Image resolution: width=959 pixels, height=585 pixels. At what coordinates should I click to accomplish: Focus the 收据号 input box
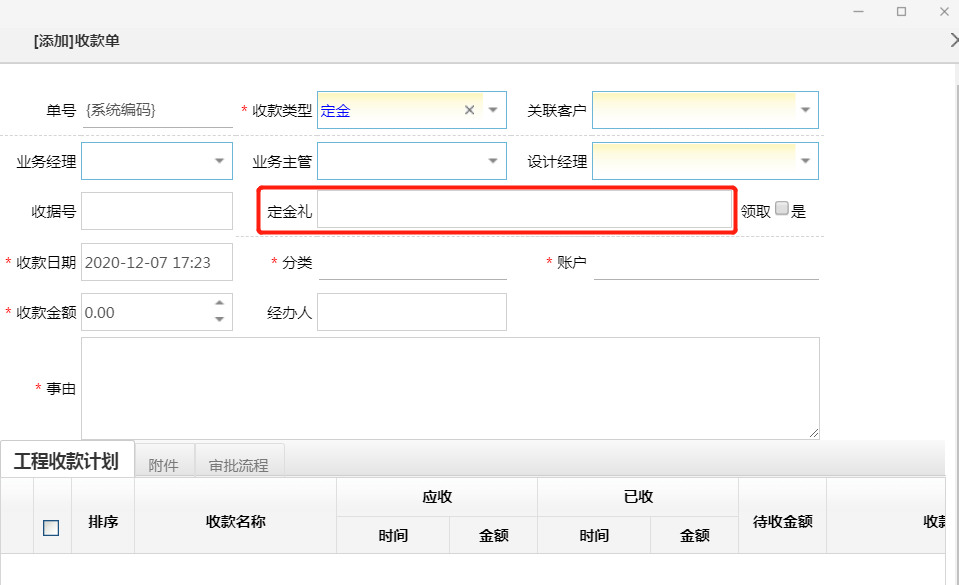[156, 211]
